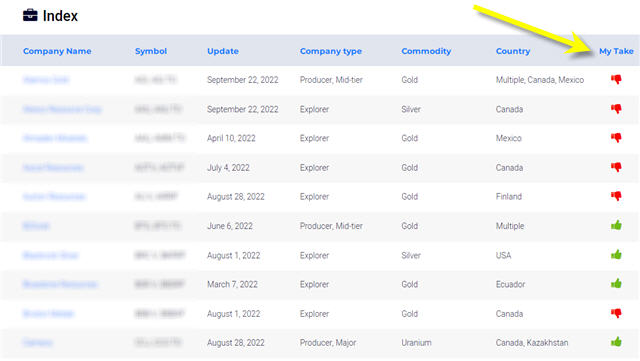Open company name link in USA row
This screenshot has width=640, height=361.
[51, 255]
